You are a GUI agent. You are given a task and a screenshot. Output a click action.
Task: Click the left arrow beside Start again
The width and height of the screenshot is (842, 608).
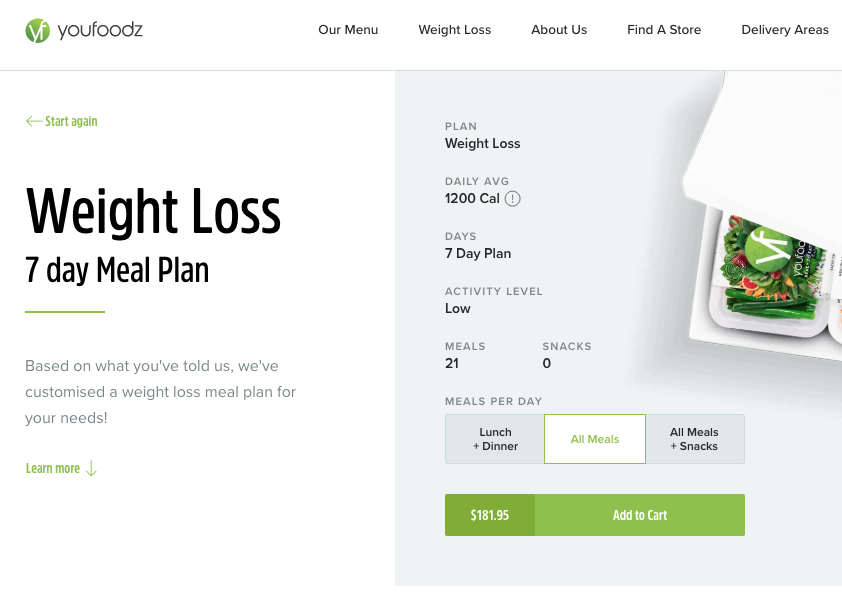(x=34, y=122)
